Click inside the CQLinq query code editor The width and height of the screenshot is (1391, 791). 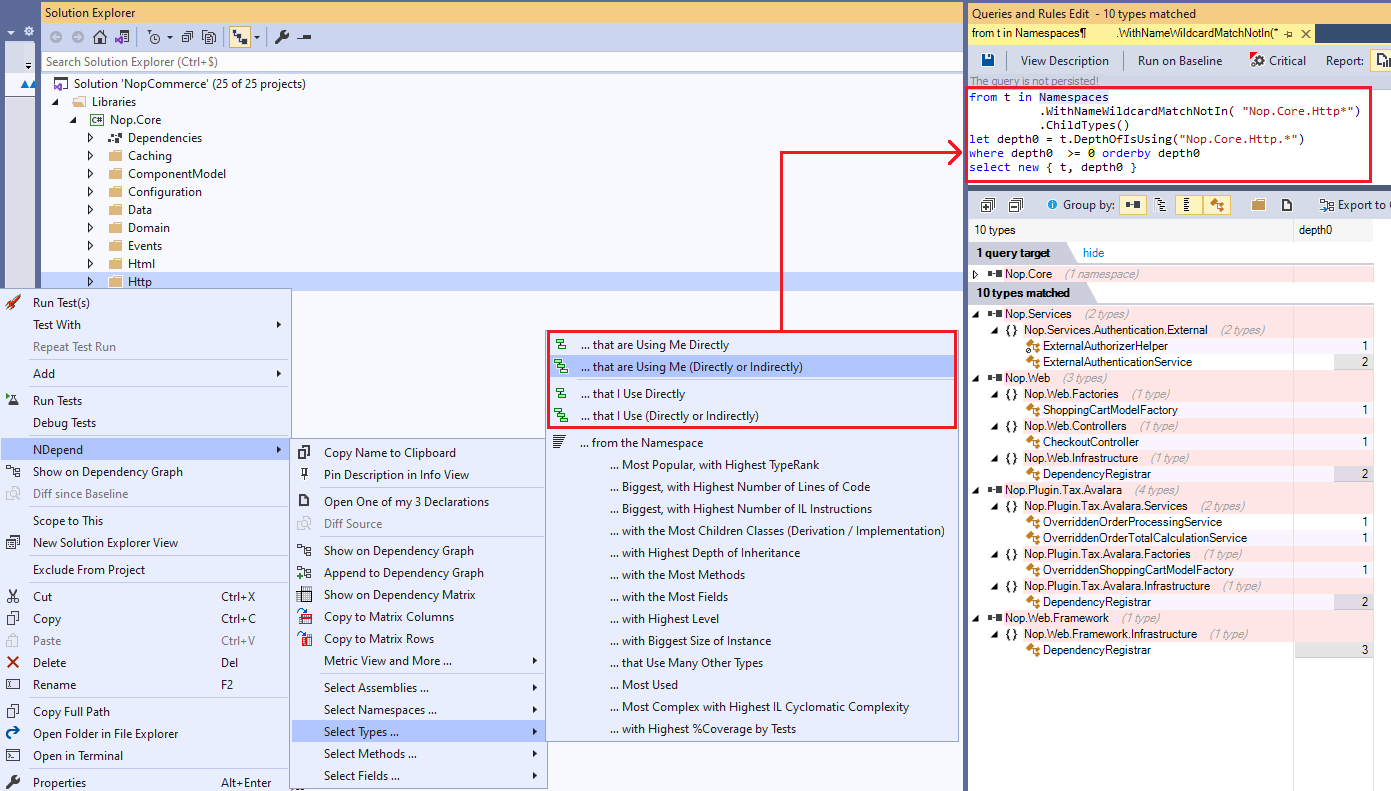[x=1168, y=135]
